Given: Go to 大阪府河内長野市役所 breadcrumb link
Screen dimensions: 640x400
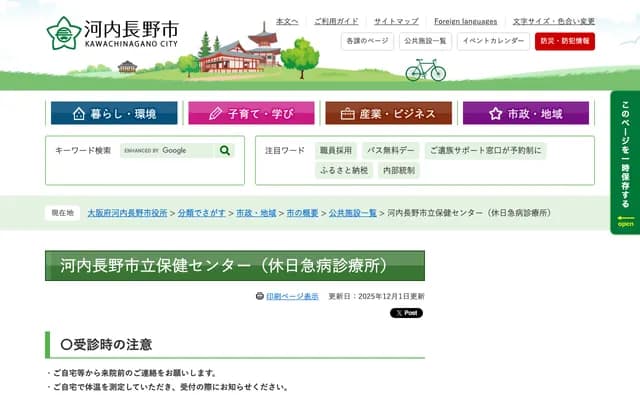Looking at the screenshot, I should point(127,213).
